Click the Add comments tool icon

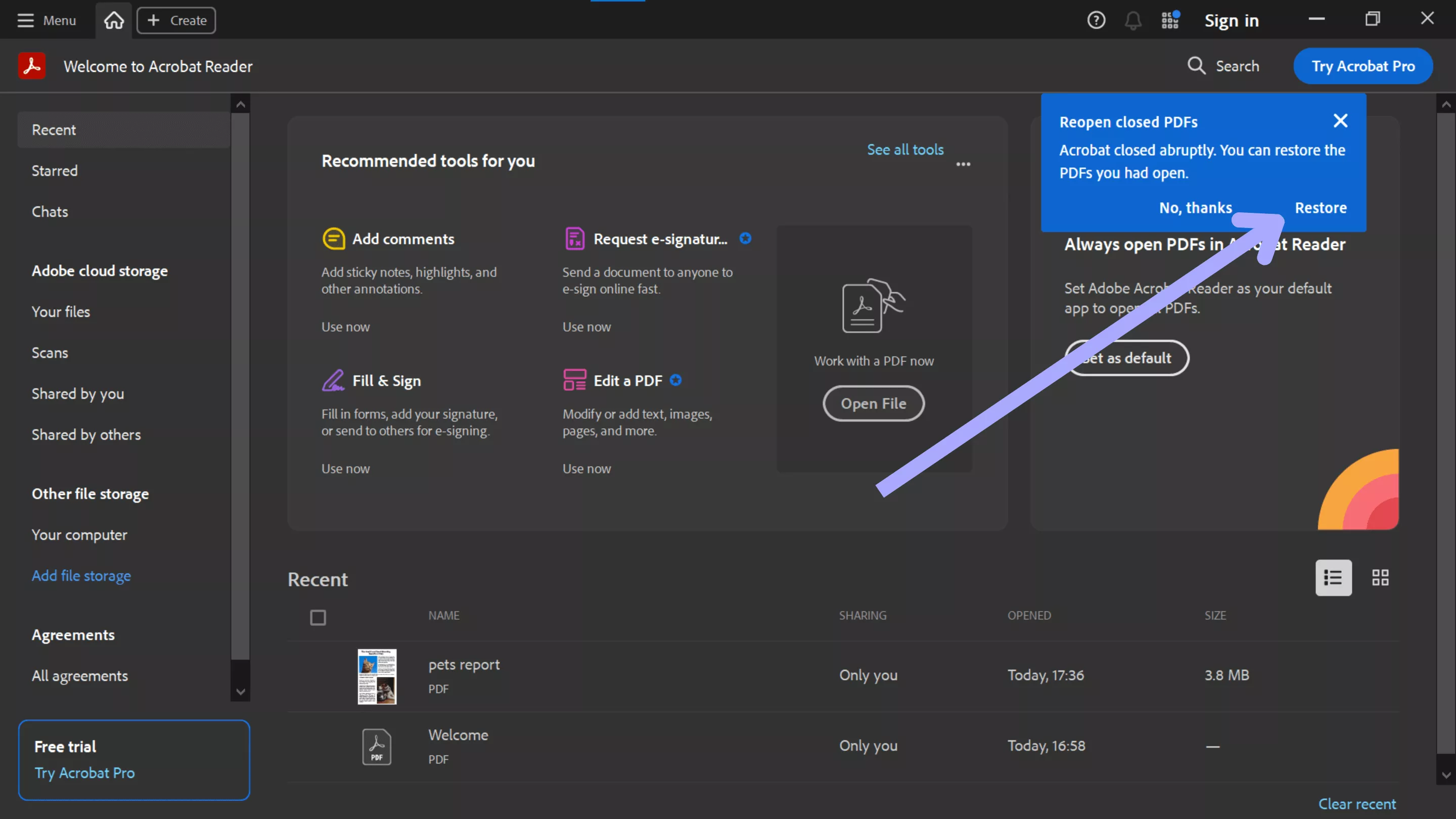[x=334, y=239]
